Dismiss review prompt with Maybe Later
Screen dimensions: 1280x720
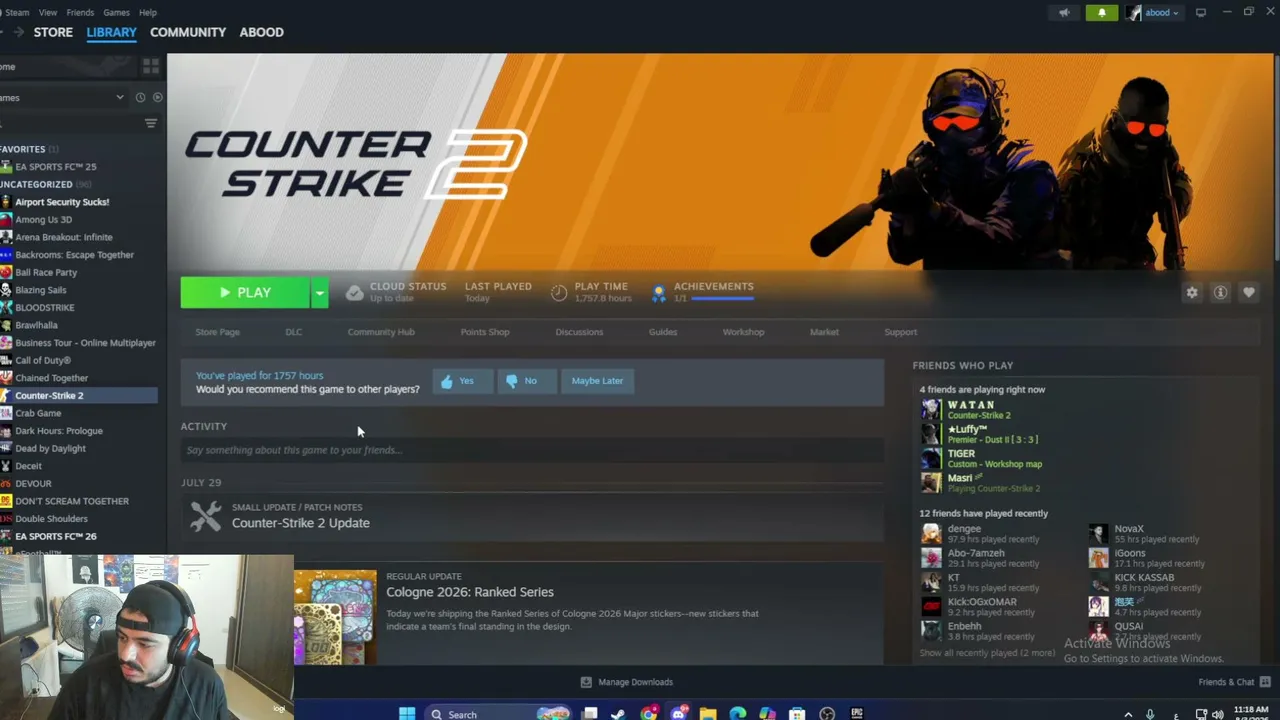point(597,381)
